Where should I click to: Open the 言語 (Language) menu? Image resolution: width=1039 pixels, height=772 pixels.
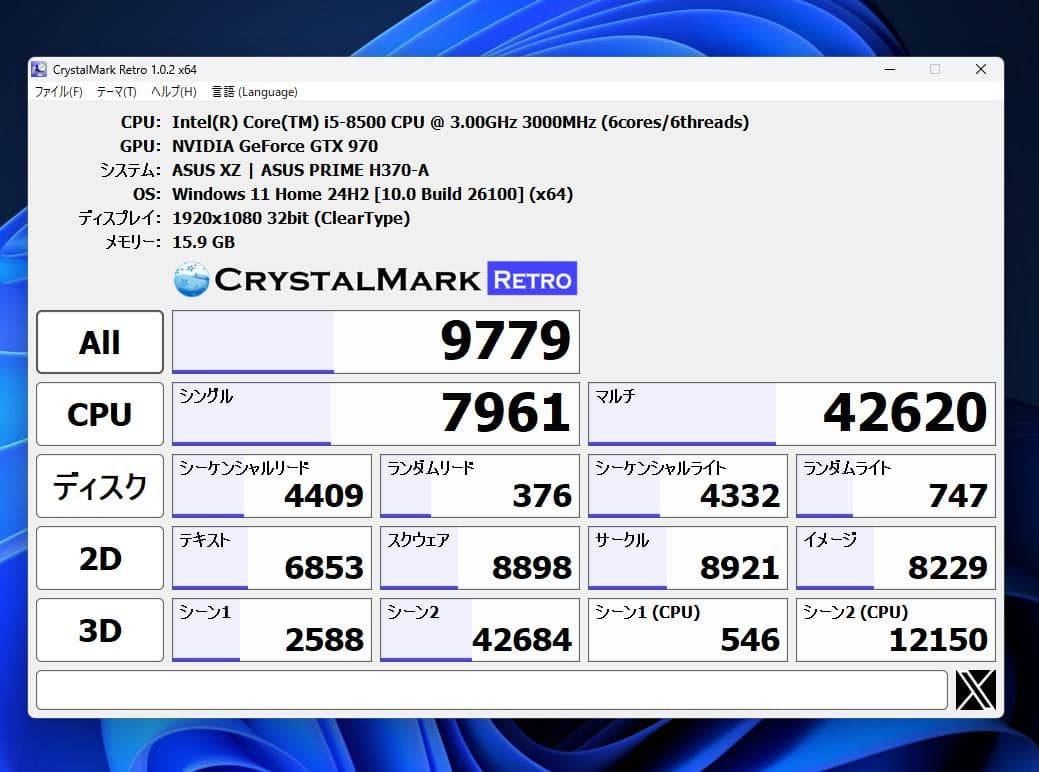pyautogui.click(x=253, y=91)
